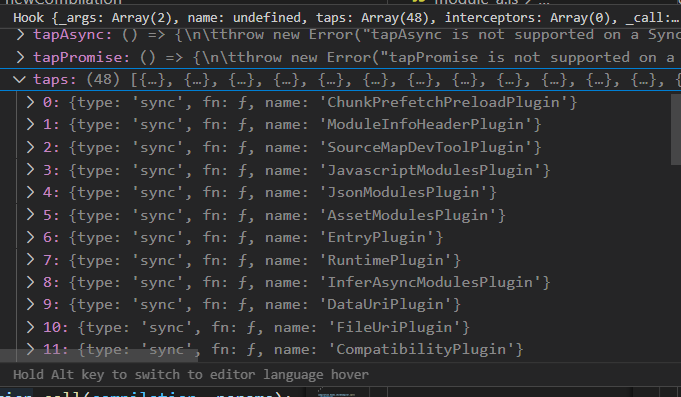
Task: Expand the tapAsync property chevron
Action: tap(20, 34)
